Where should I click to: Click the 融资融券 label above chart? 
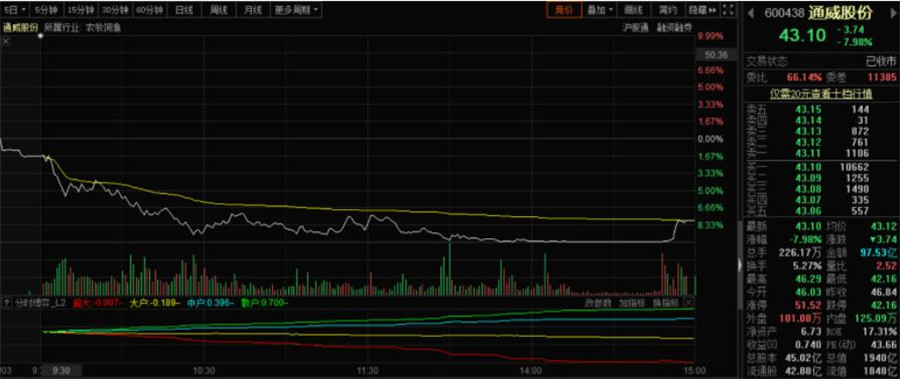pos(674,27)
